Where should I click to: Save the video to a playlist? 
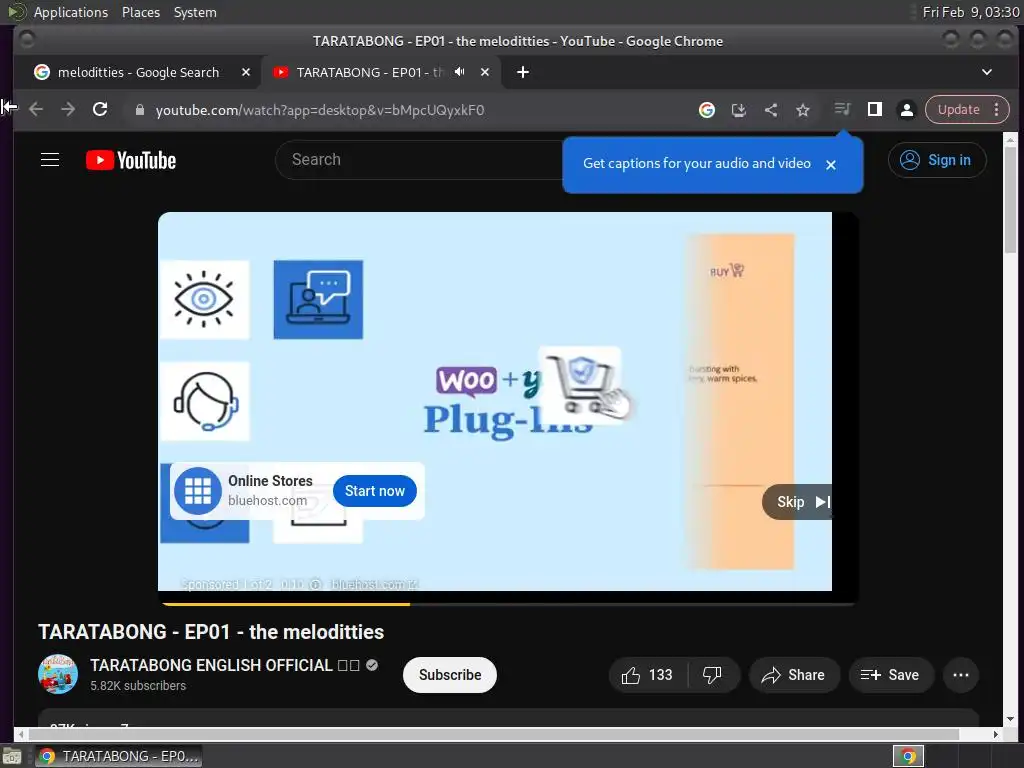[x=891, y=675]
